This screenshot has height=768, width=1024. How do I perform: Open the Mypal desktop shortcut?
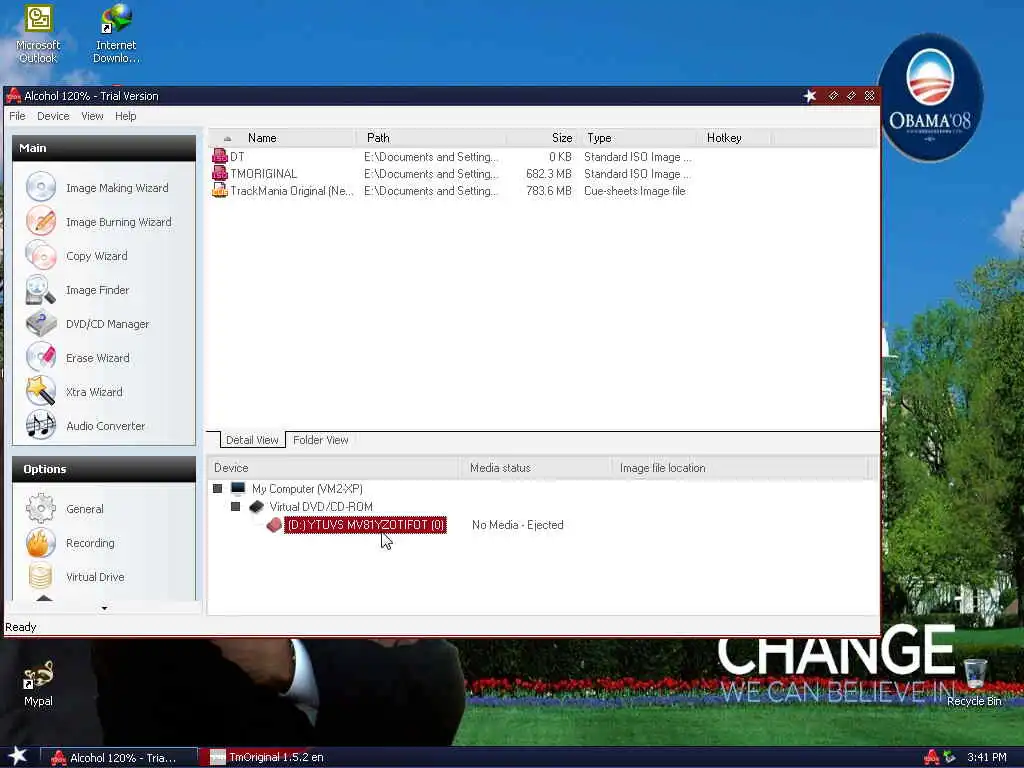tap(38, 684)
